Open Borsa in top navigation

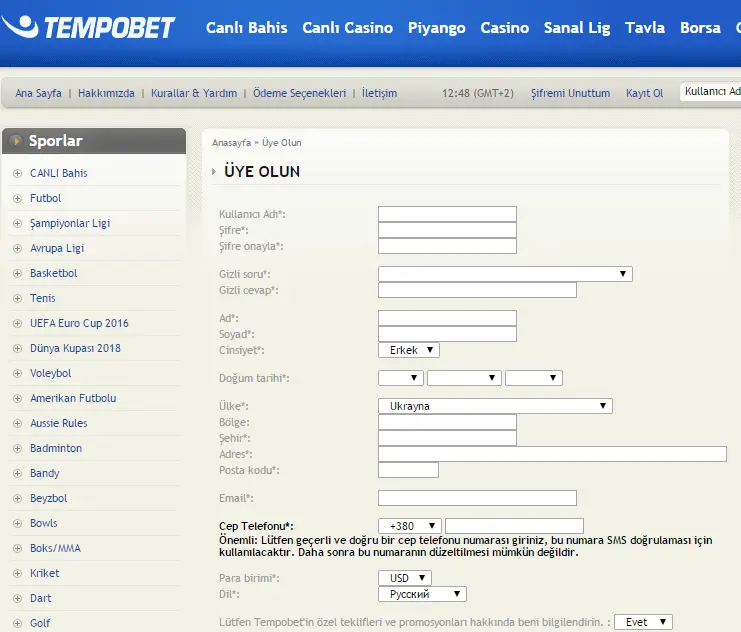[700, 28]
